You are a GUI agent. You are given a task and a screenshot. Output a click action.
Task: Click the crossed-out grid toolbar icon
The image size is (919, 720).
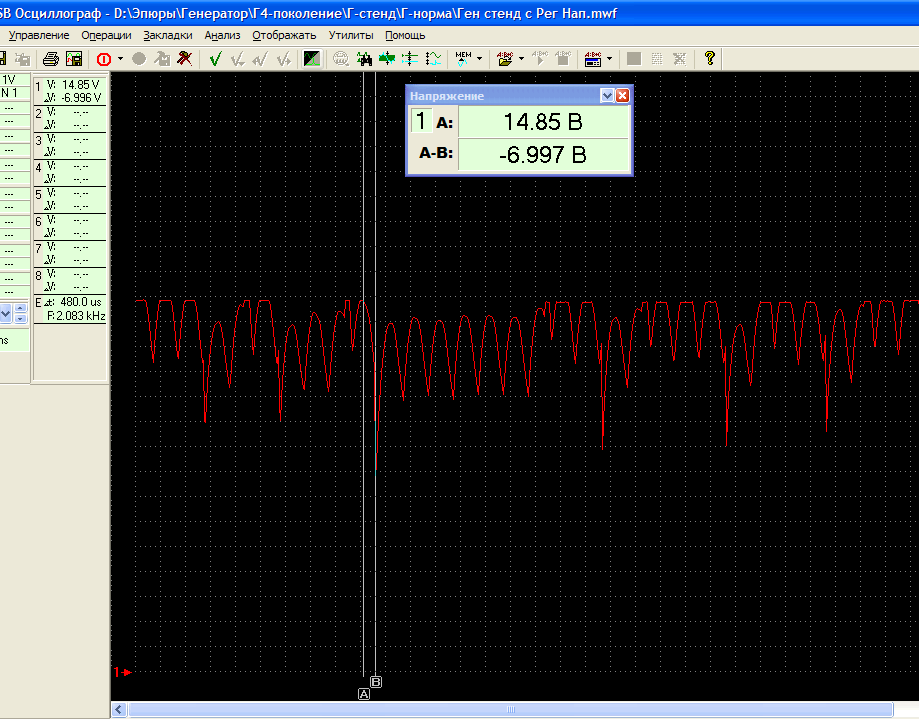[679, 59]
